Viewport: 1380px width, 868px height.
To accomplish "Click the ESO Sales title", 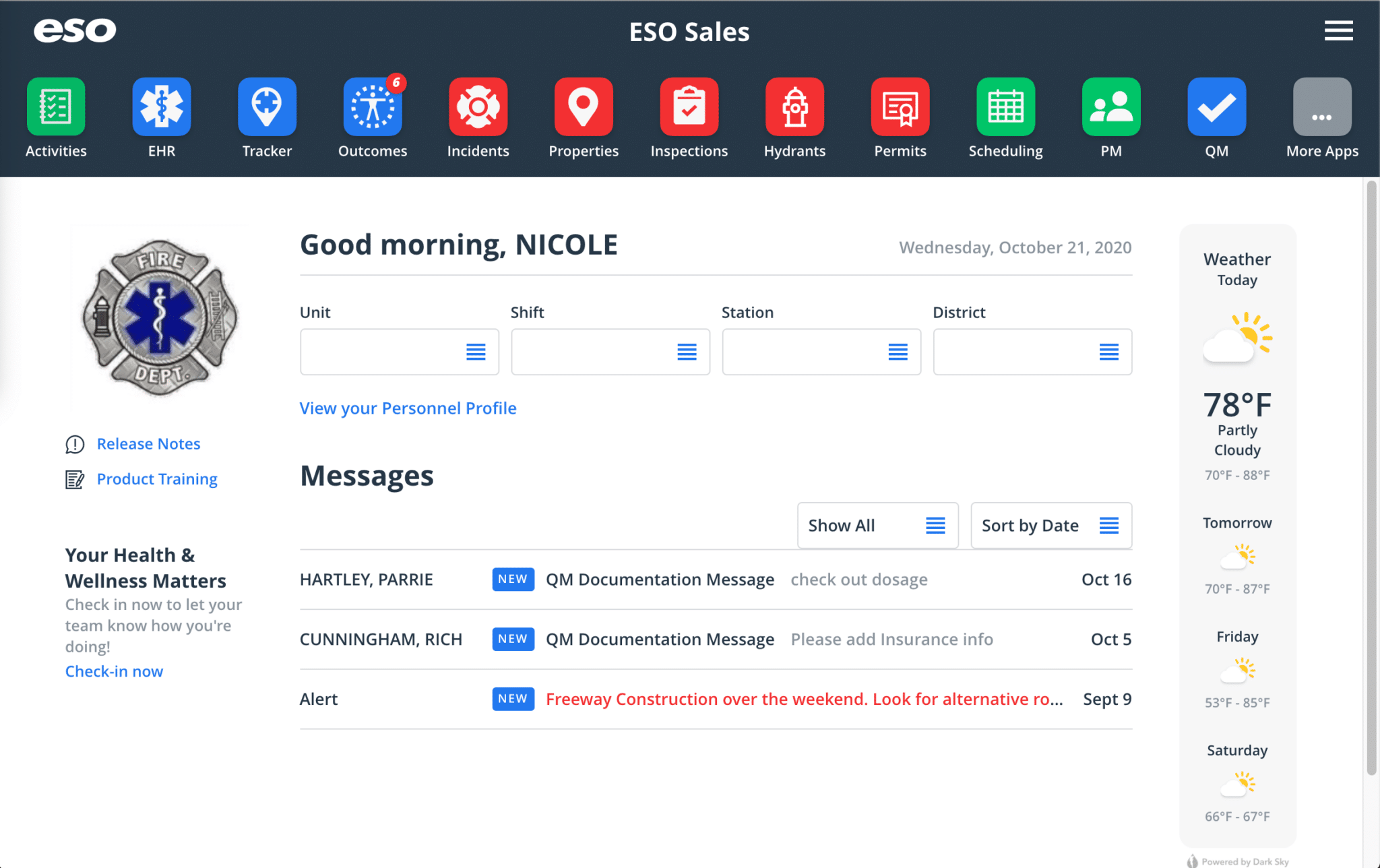I will [x=689, y=32].
